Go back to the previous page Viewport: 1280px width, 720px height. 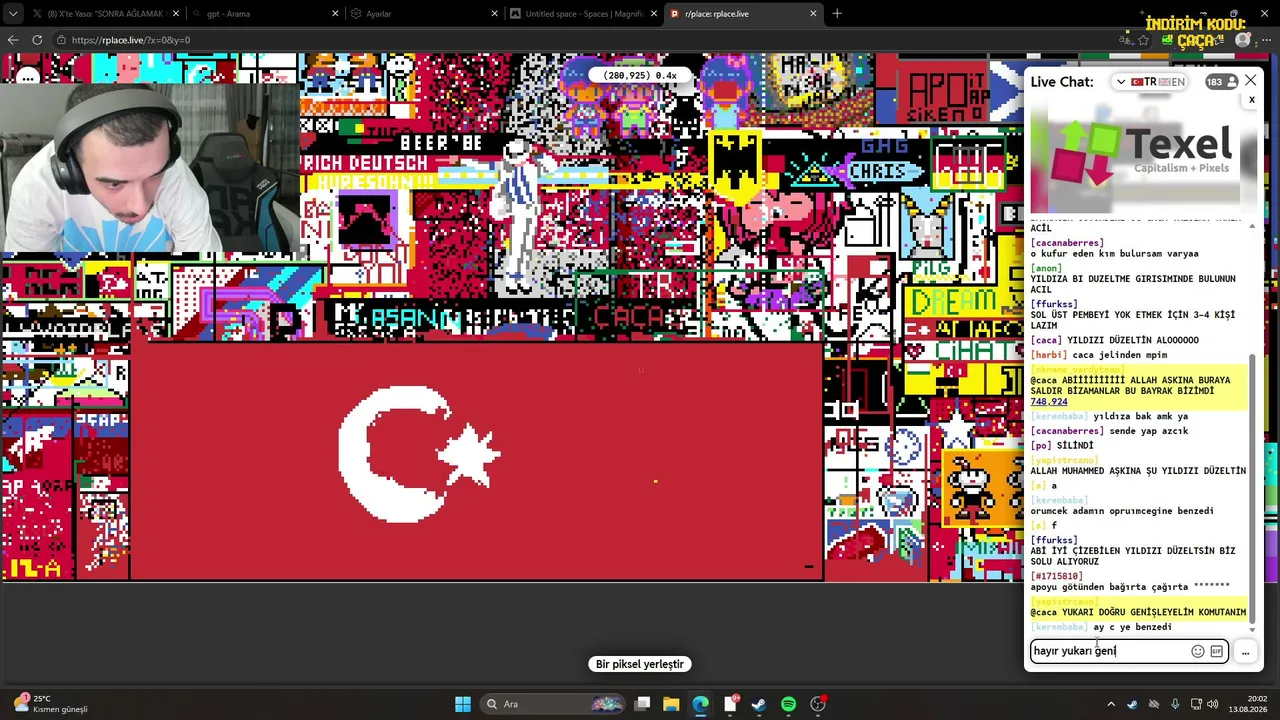tap(13, 40)
